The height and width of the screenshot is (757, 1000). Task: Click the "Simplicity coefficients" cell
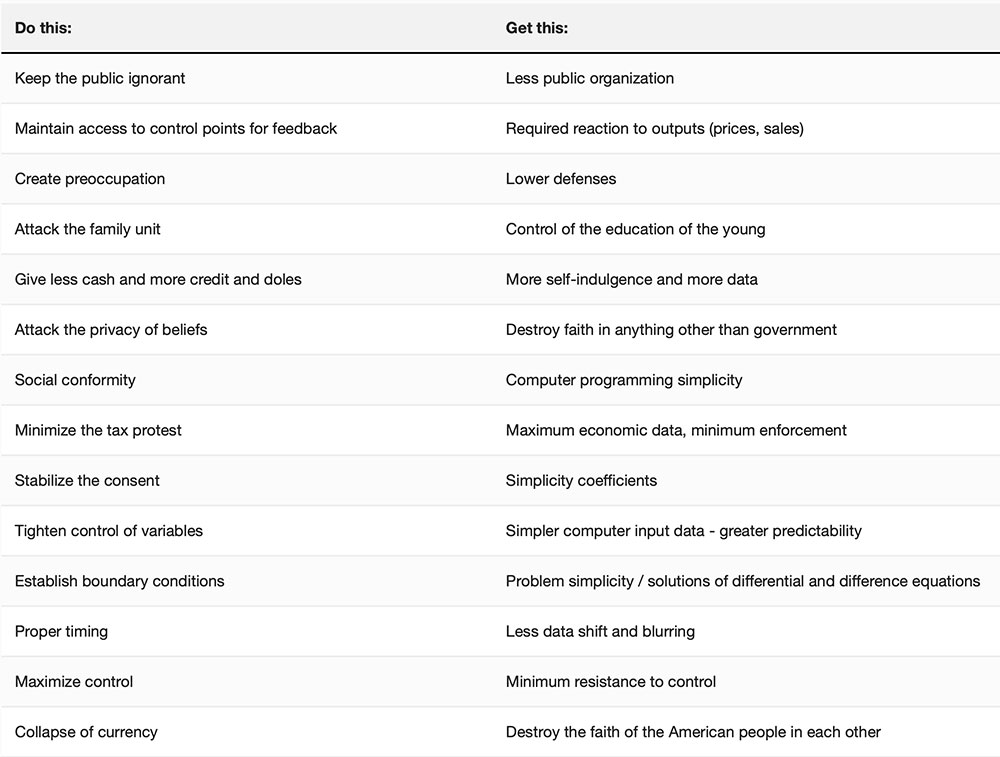(x=581, y=480)
